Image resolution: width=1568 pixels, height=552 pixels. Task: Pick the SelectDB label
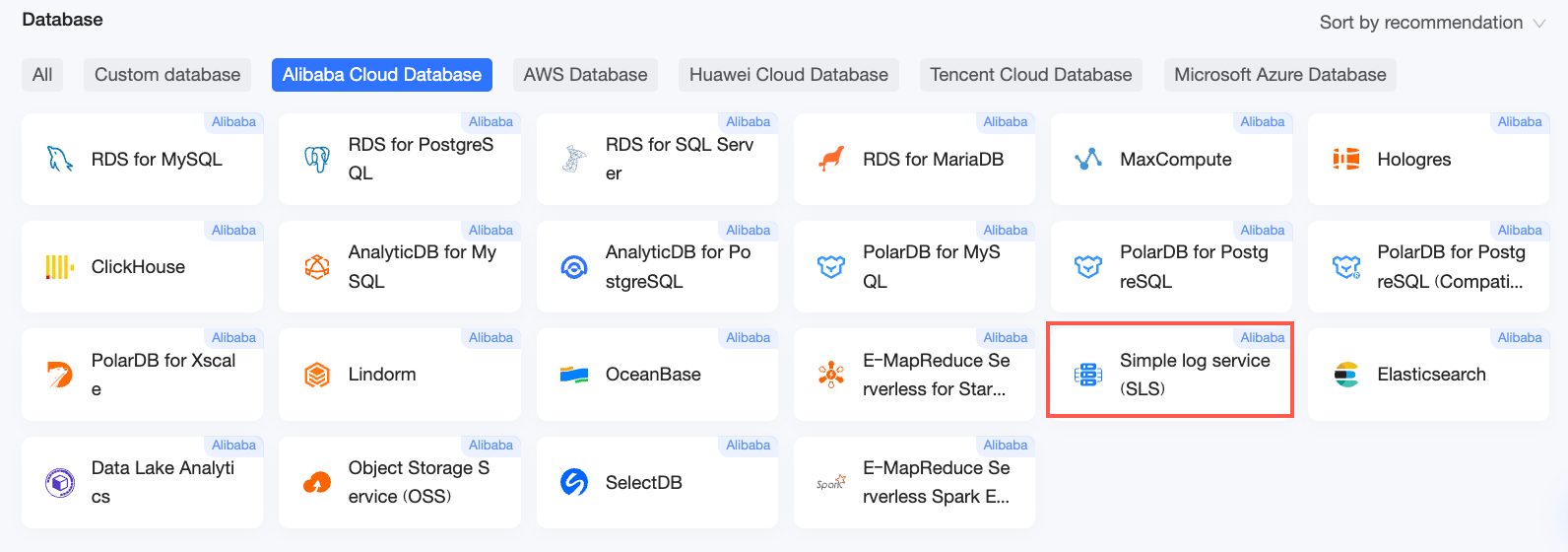[x=644, y=483]
